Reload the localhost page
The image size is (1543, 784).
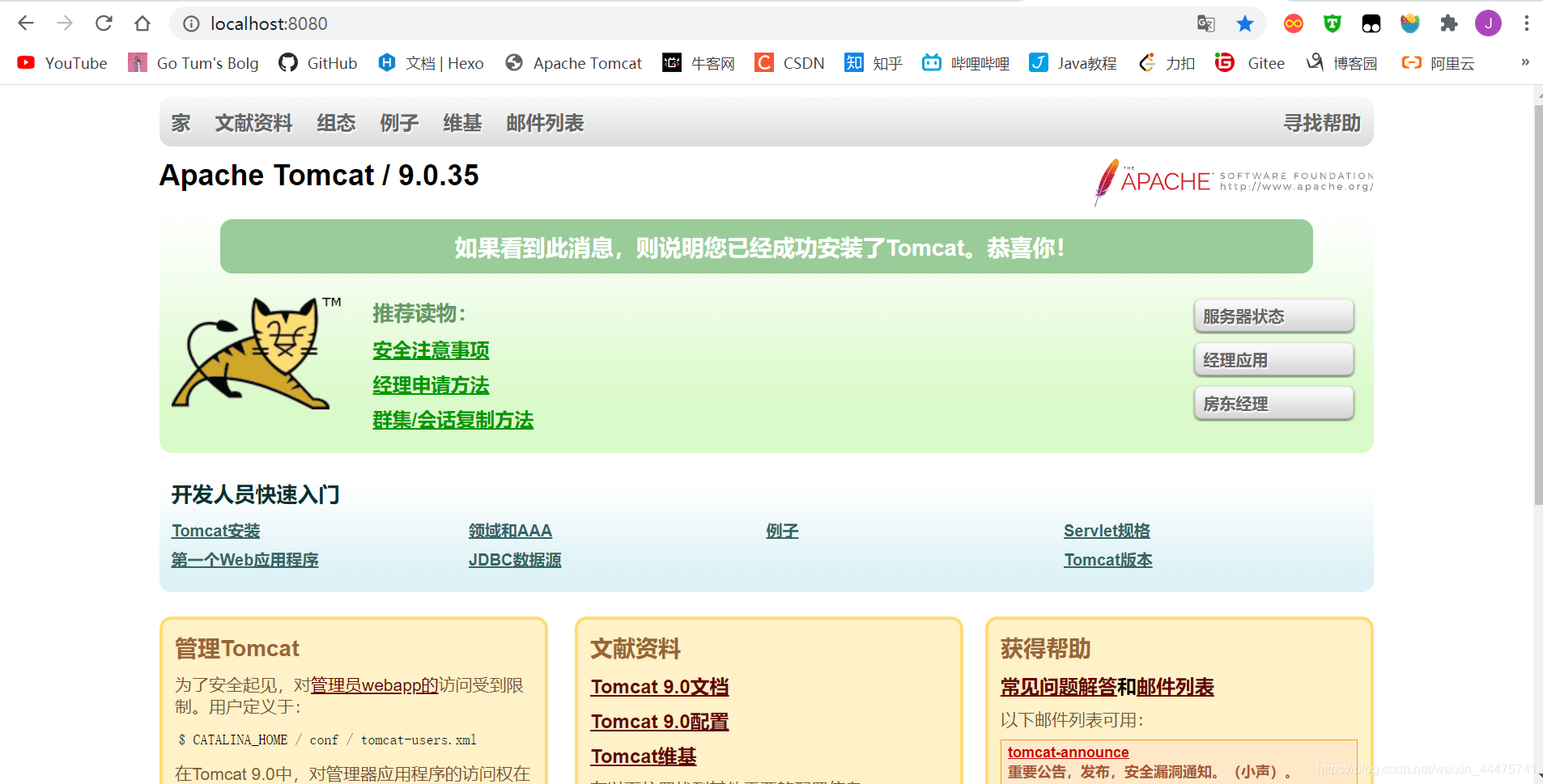(x=104, y=23)
